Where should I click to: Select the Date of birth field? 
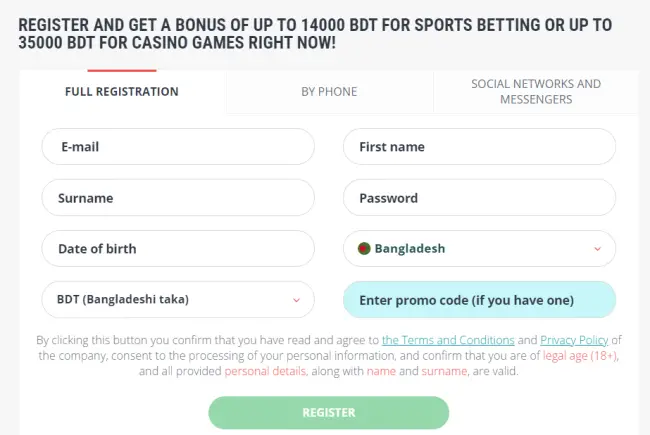pos(178,248)
